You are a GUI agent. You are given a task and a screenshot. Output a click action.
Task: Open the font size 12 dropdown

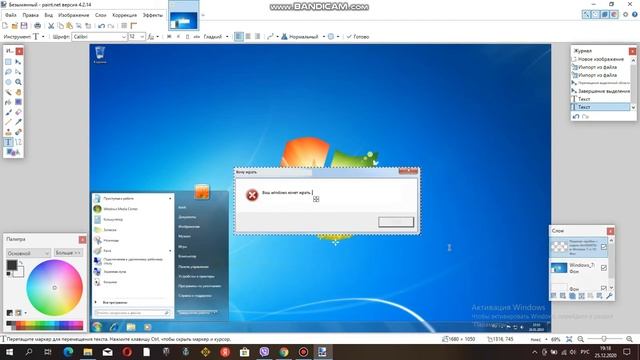142,37
